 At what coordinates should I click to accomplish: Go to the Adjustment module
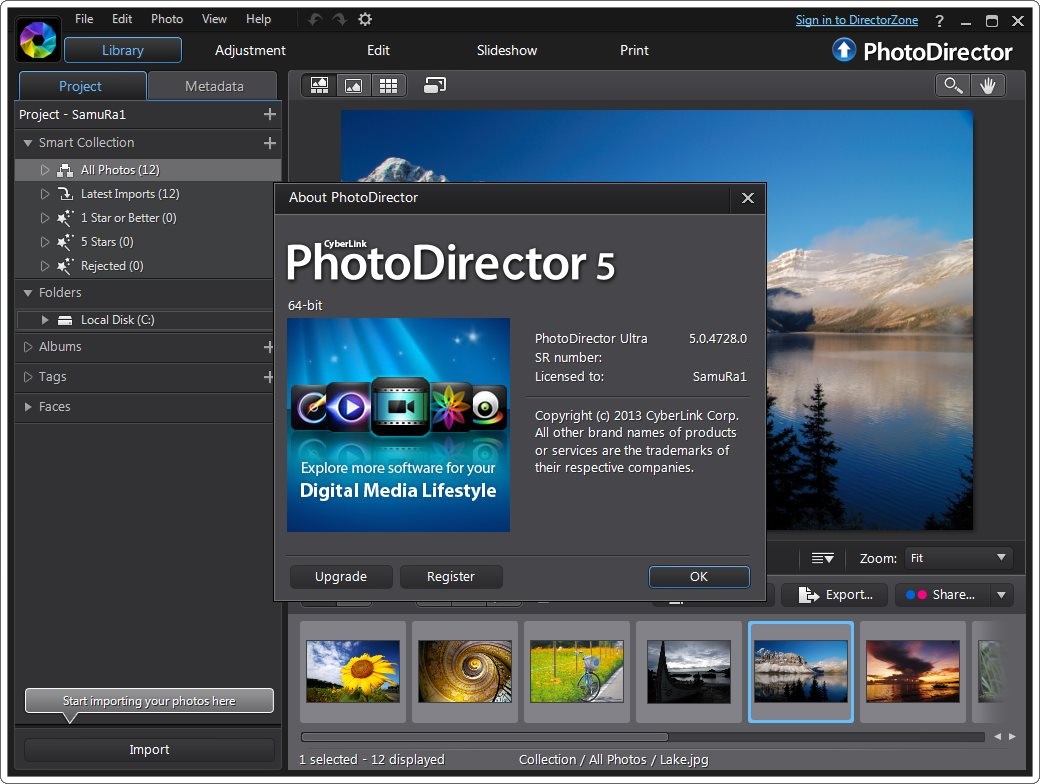(250, 50)
